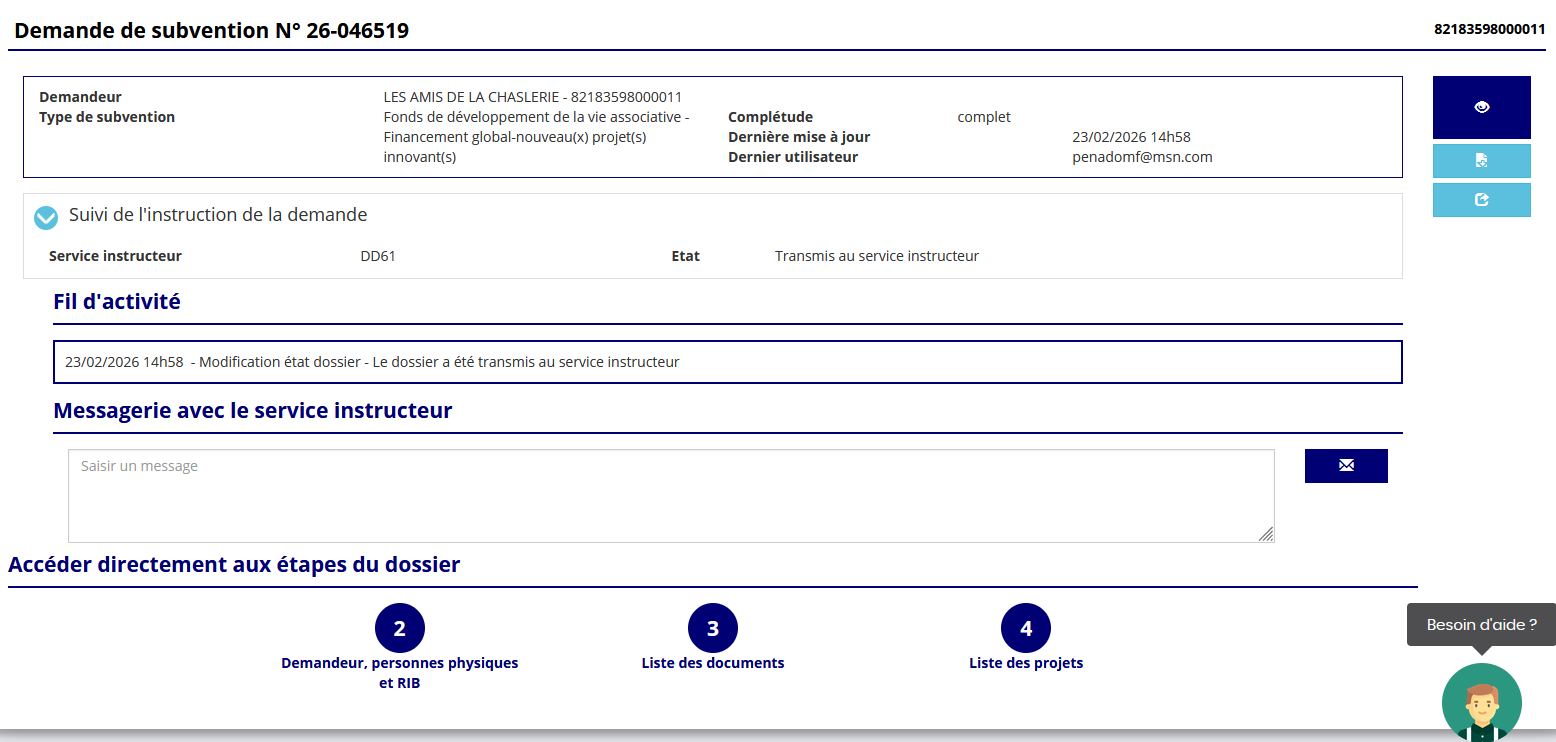1556x742 pixels.
Task: Click the eye icon to view the request
Action: (x=1481, y=107)
